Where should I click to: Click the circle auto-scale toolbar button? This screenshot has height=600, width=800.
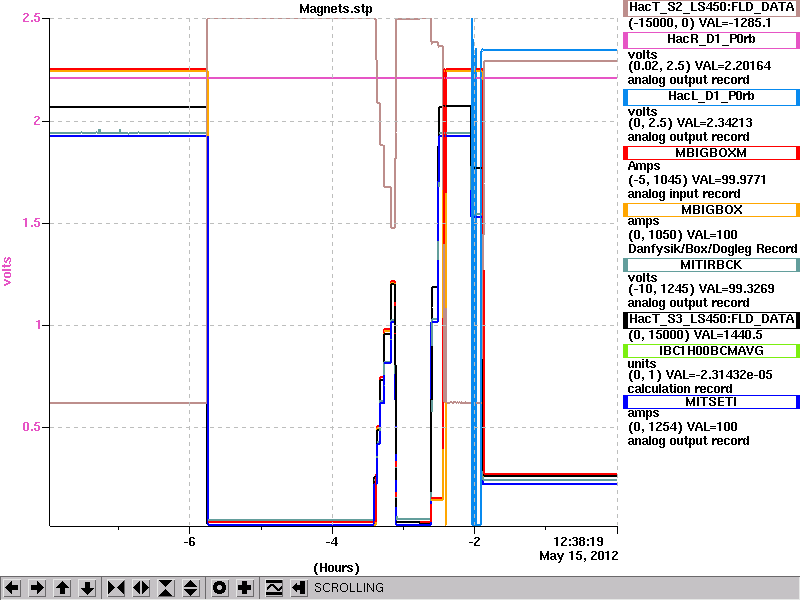pos(219,588)
